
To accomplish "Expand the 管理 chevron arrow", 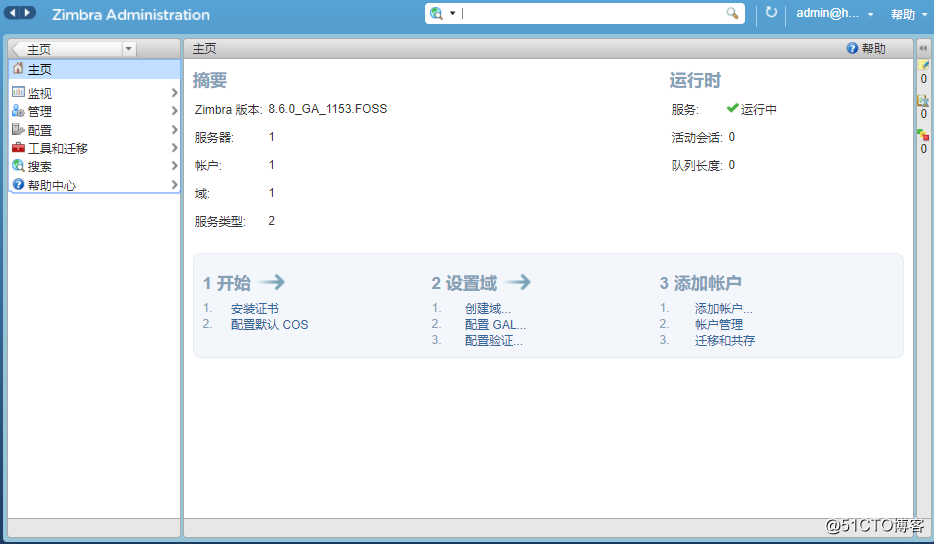I will tap(174, 111).
